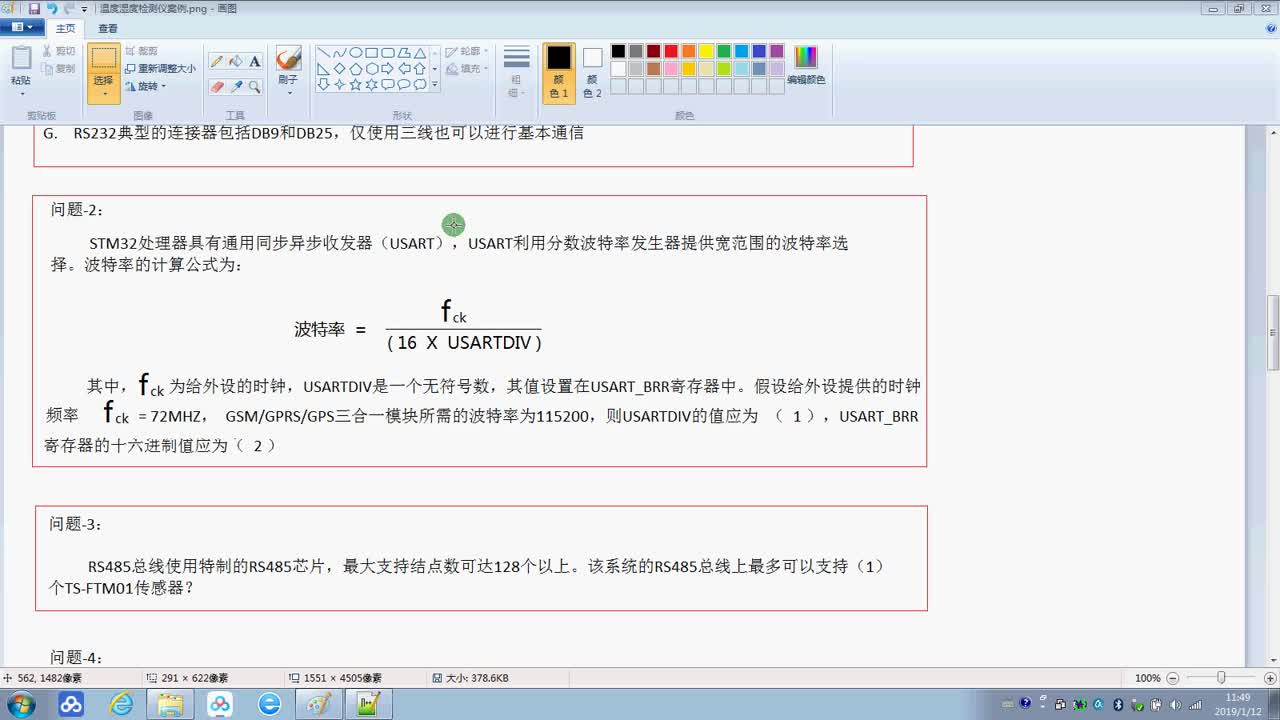
Task: Open the Size (粗细) line thickness dropdown
Action: (516, 72)
